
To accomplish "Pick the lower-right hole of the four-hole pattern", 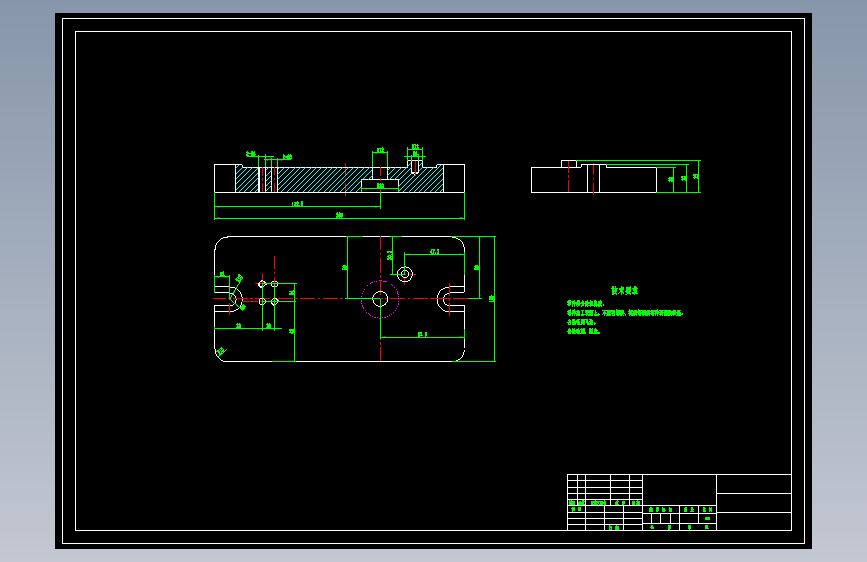I will click(275, 302).
